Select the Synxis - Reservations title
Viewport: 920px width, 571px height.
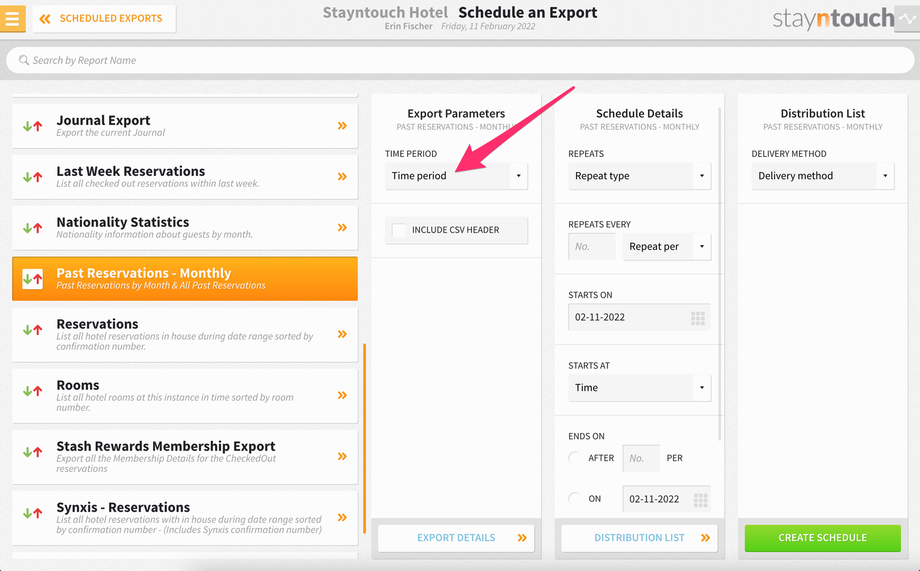123,507
